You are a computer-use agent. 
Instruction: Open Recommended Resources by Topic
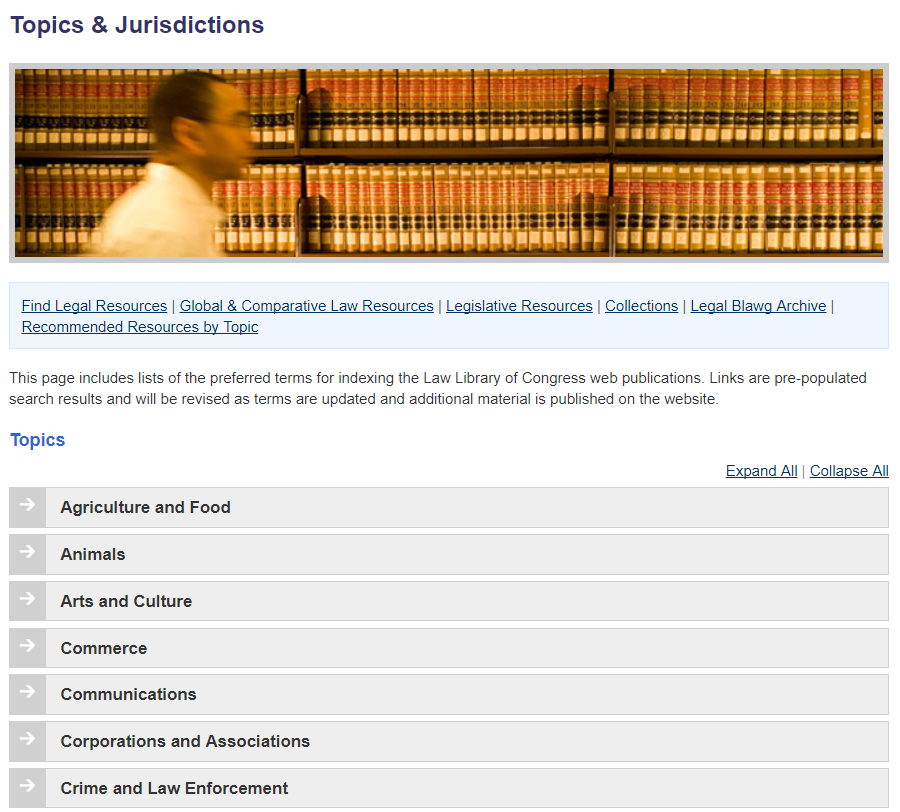(x=139, y=327)
